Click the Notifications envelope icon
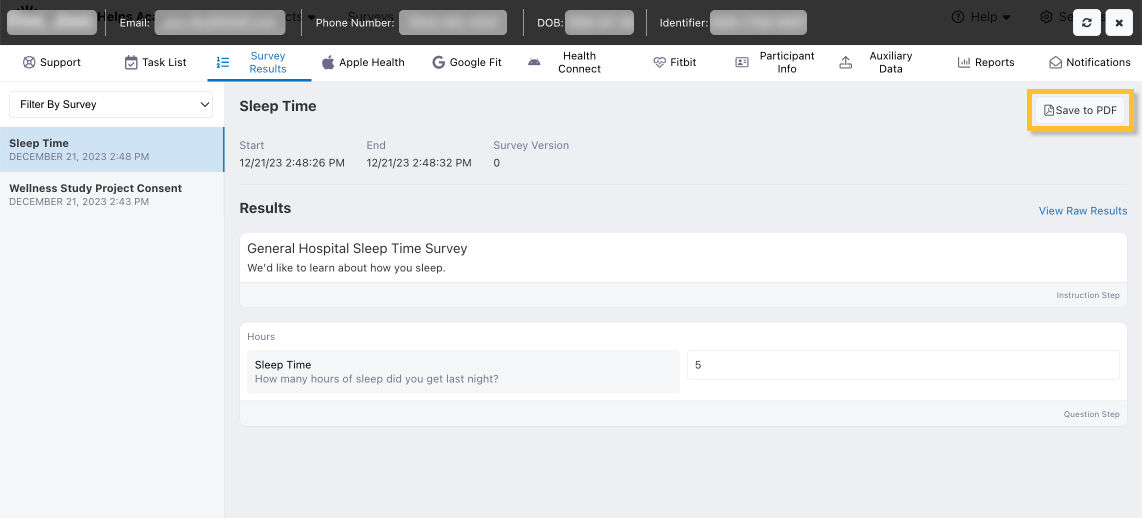1142x518 pixels. (x=1055, y=62)
